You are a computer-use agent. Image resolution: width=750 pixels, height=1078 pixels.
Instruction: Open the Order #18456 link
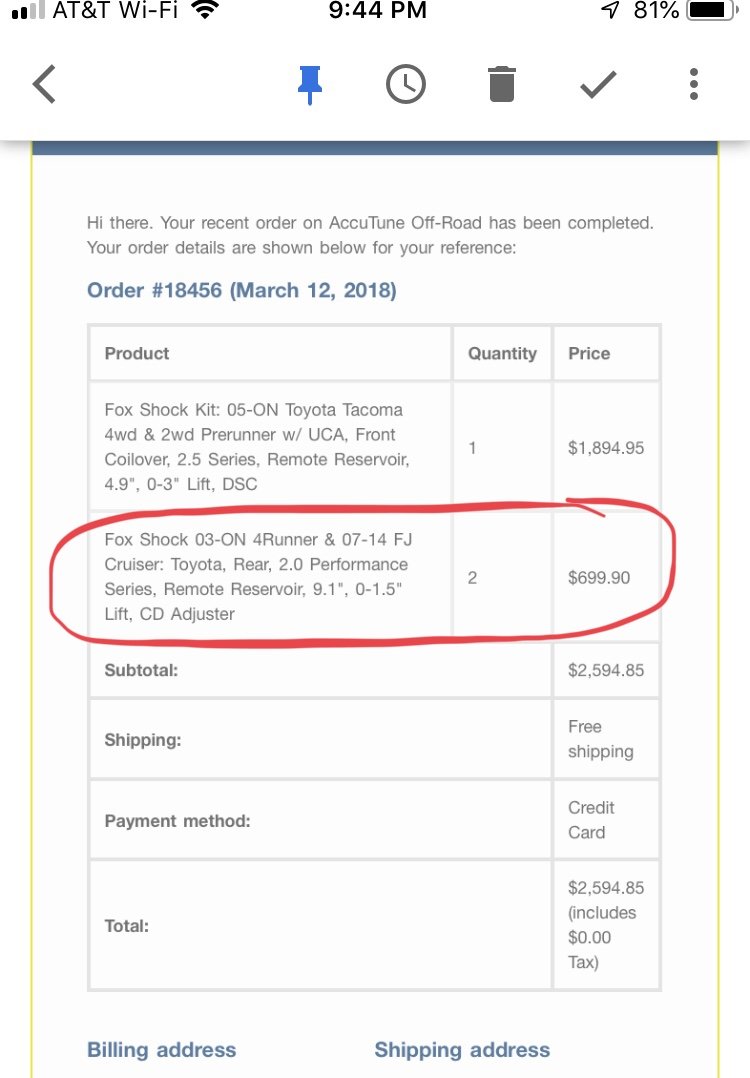click(241, 290)
